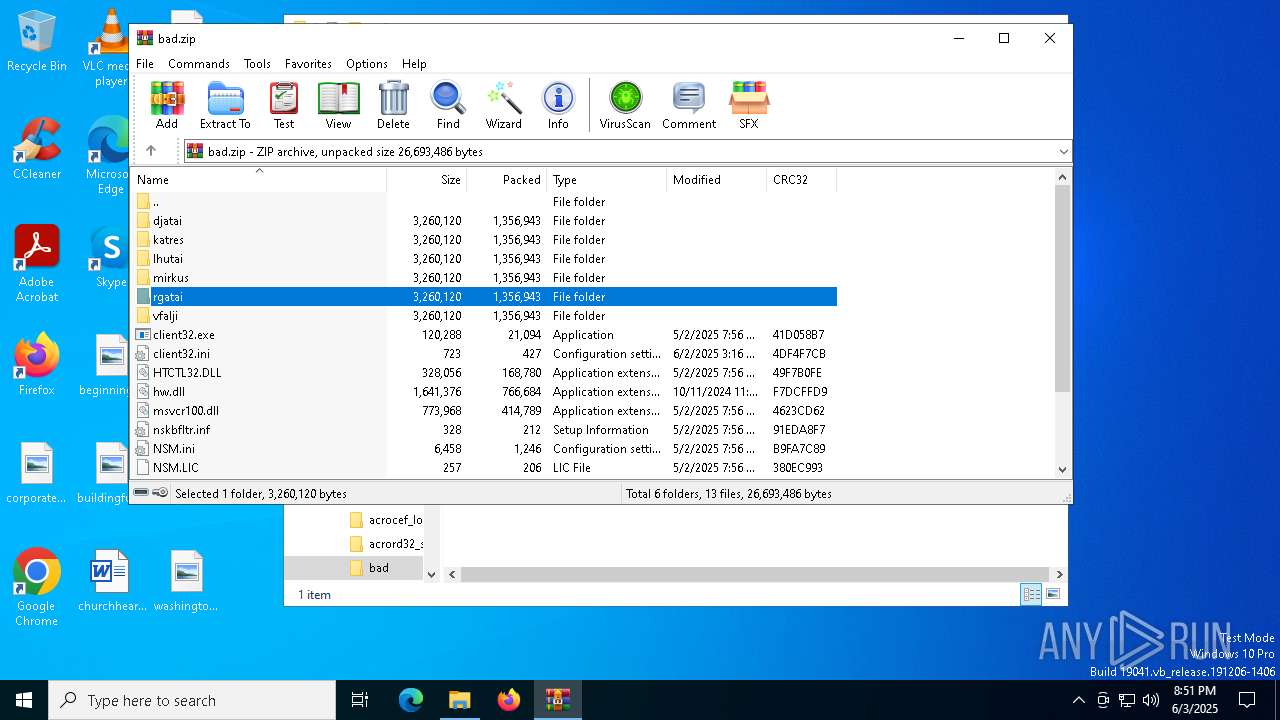Sort by the Name column header
The height and width of the screenshot is (720, 1280).
pos(259,180)
